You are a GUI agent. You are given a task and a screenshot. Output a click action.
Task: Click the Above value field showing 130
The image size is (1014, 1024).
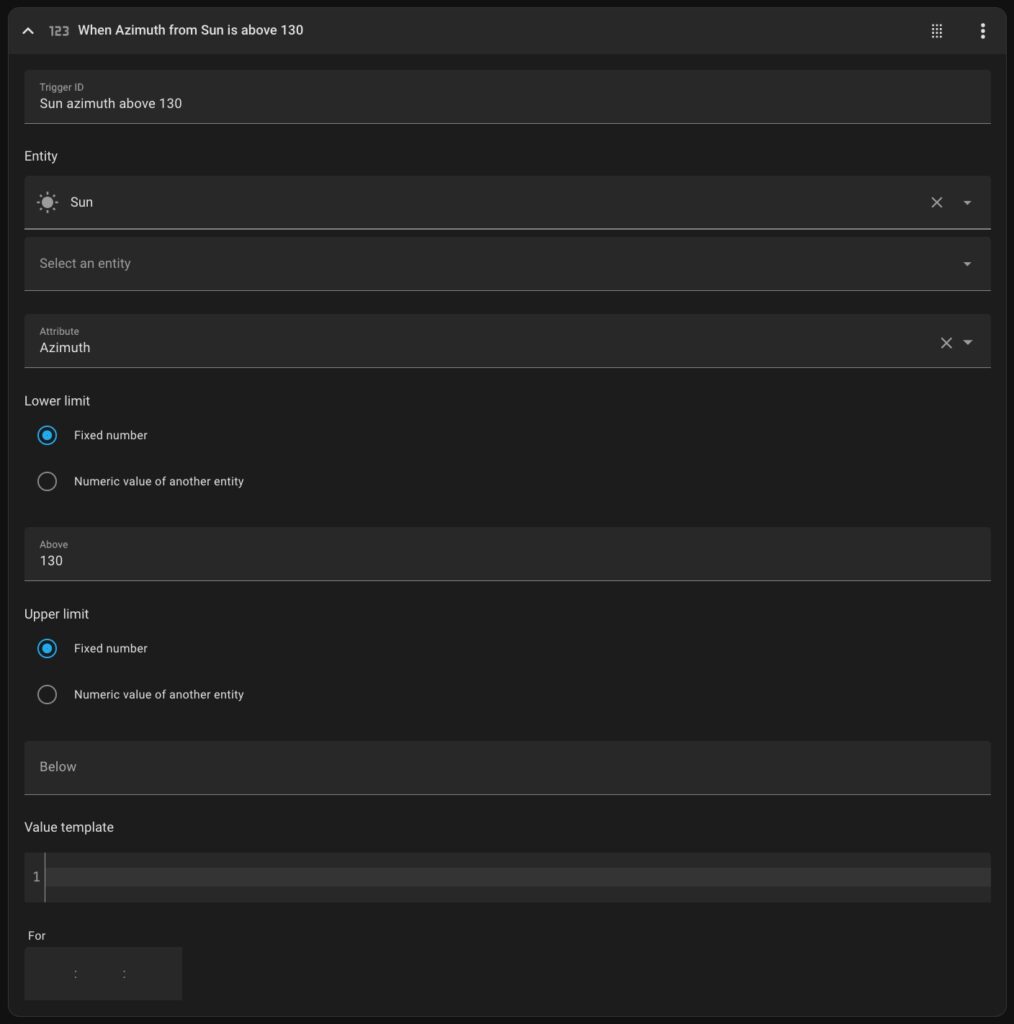(507, 554)
